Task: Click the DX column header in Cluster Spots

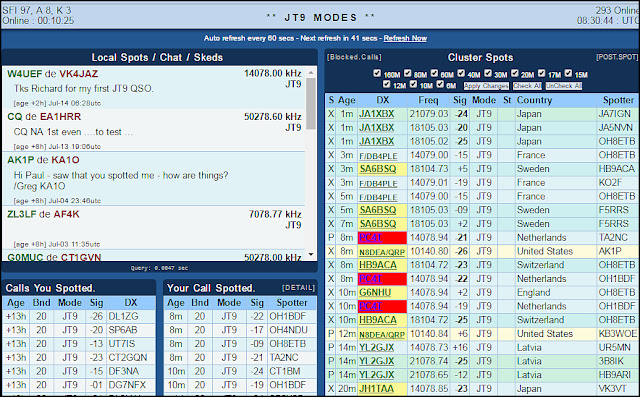Action: click(382, 100)
